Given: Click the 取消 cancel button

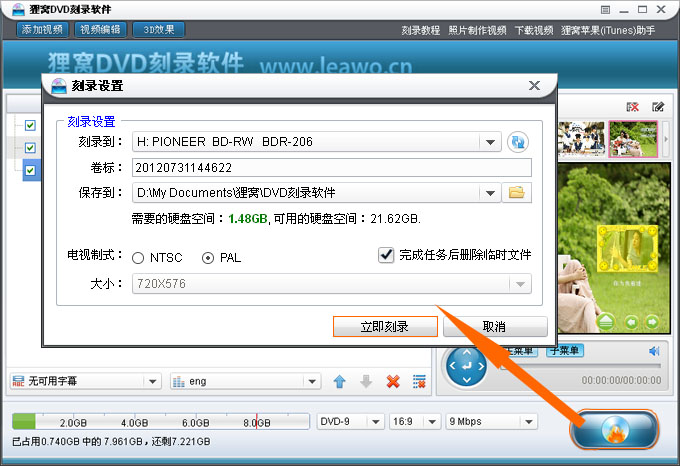Looking at the screenshot, I should 494,326.
